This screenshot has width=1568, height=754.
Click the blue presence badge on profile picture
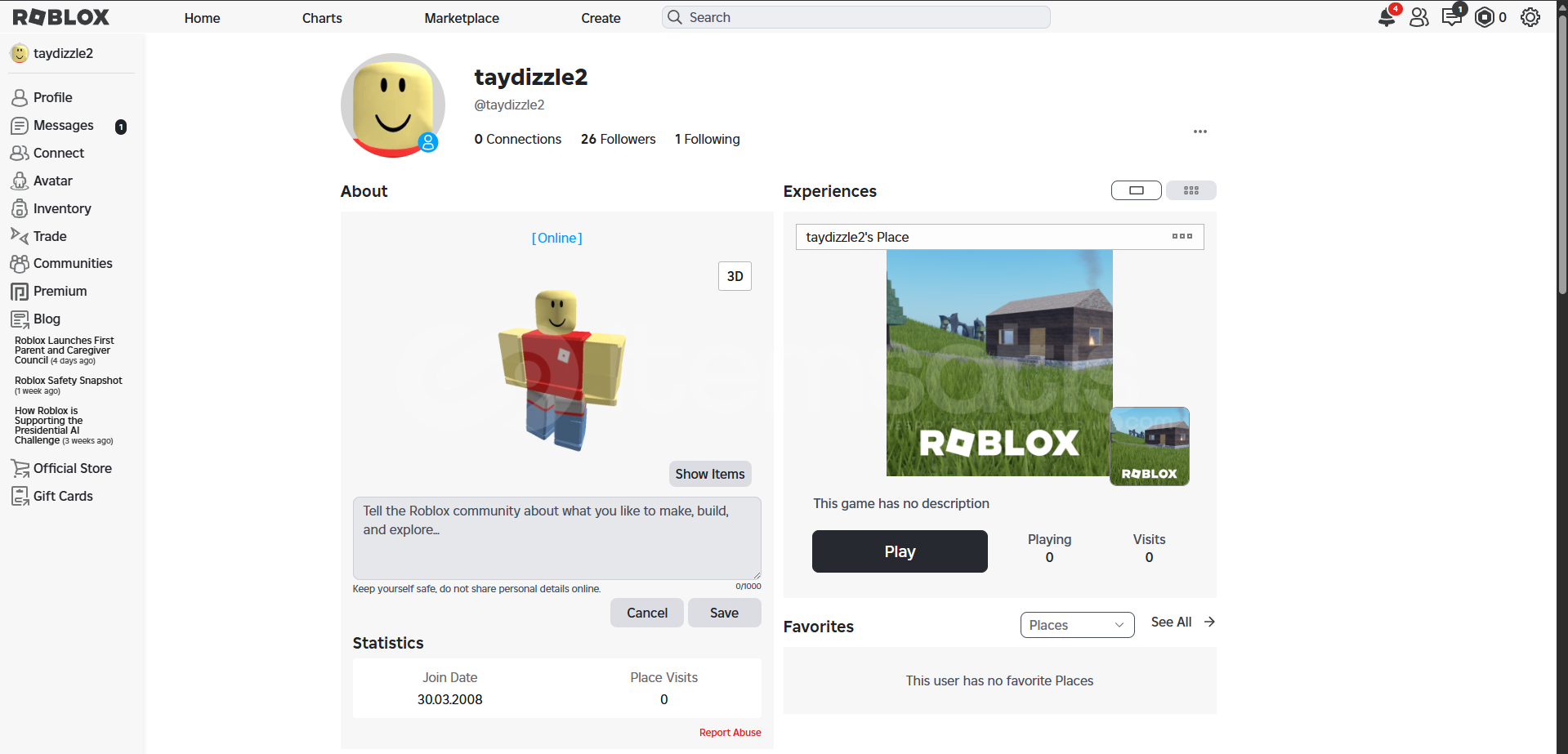pos(428,142)
